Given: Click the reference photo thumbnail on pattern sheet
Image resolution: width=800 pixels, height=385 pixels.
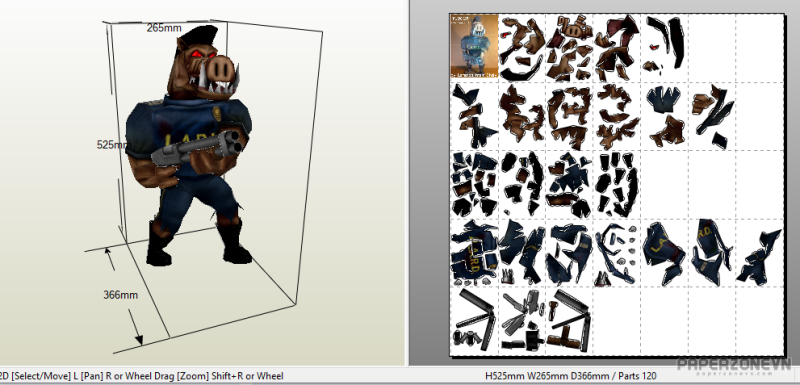Looking at the screenshot, I should (474, 46).
